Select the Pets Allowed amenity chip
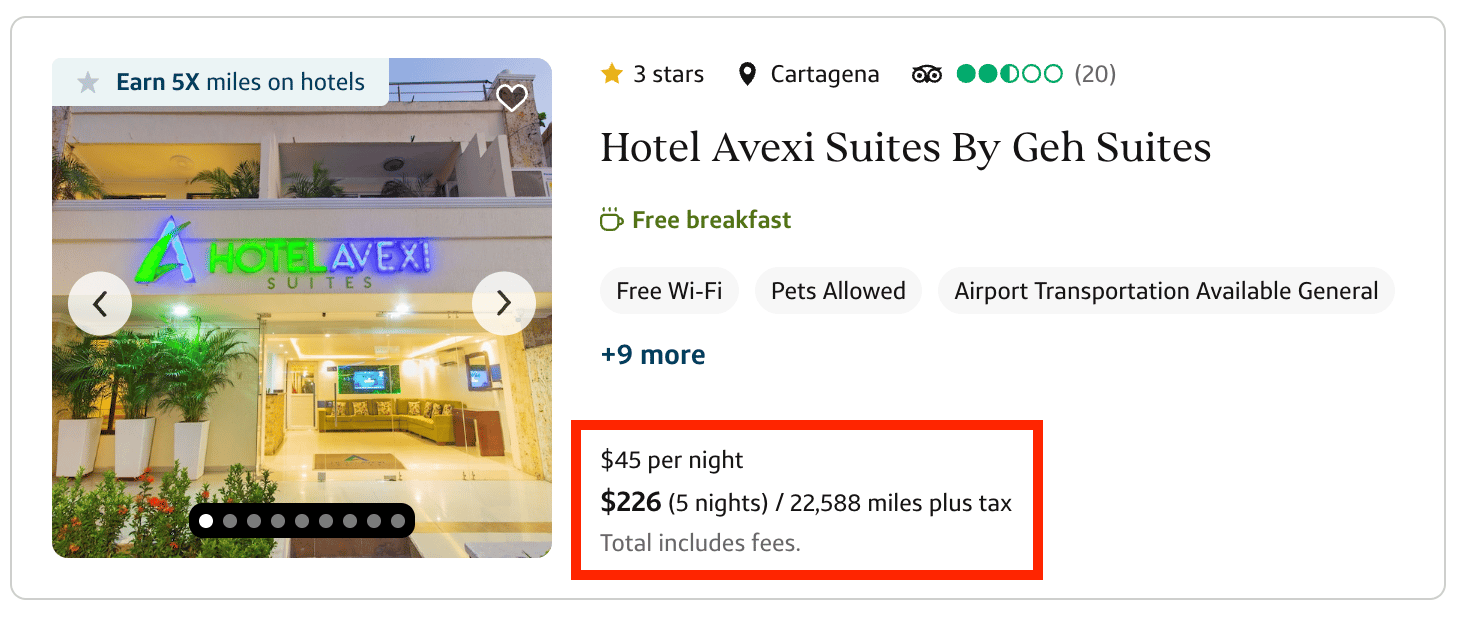This screenshot has width=1466, height=618. 838,291
